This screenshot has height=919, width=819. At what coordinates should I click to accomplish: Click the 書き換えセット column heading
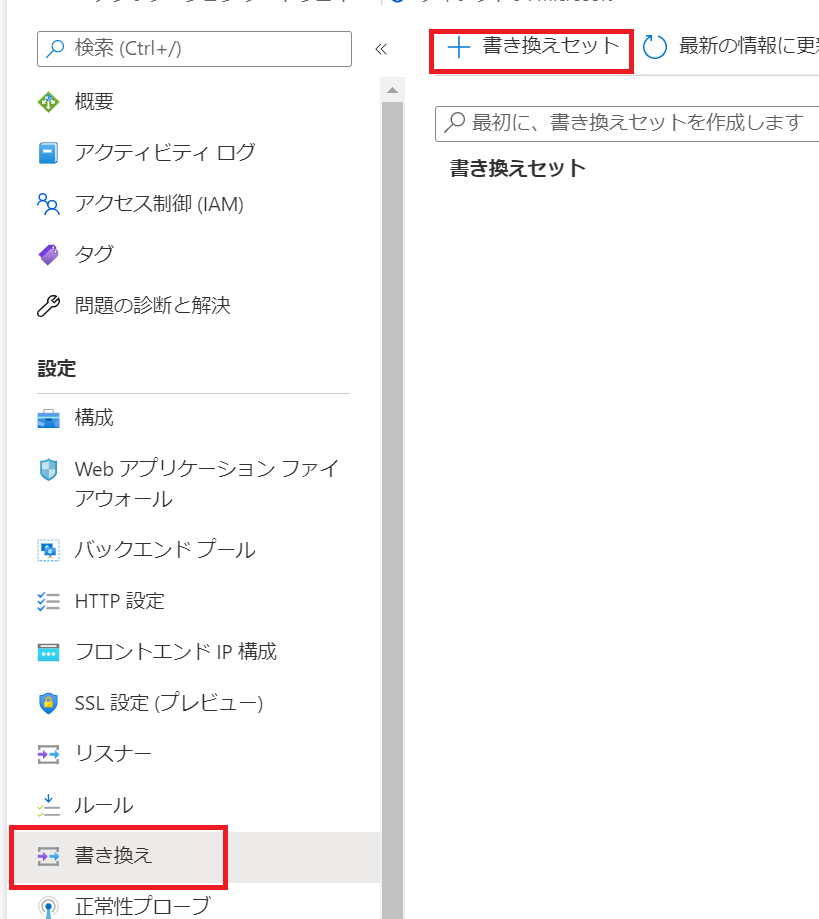[518, 169]
